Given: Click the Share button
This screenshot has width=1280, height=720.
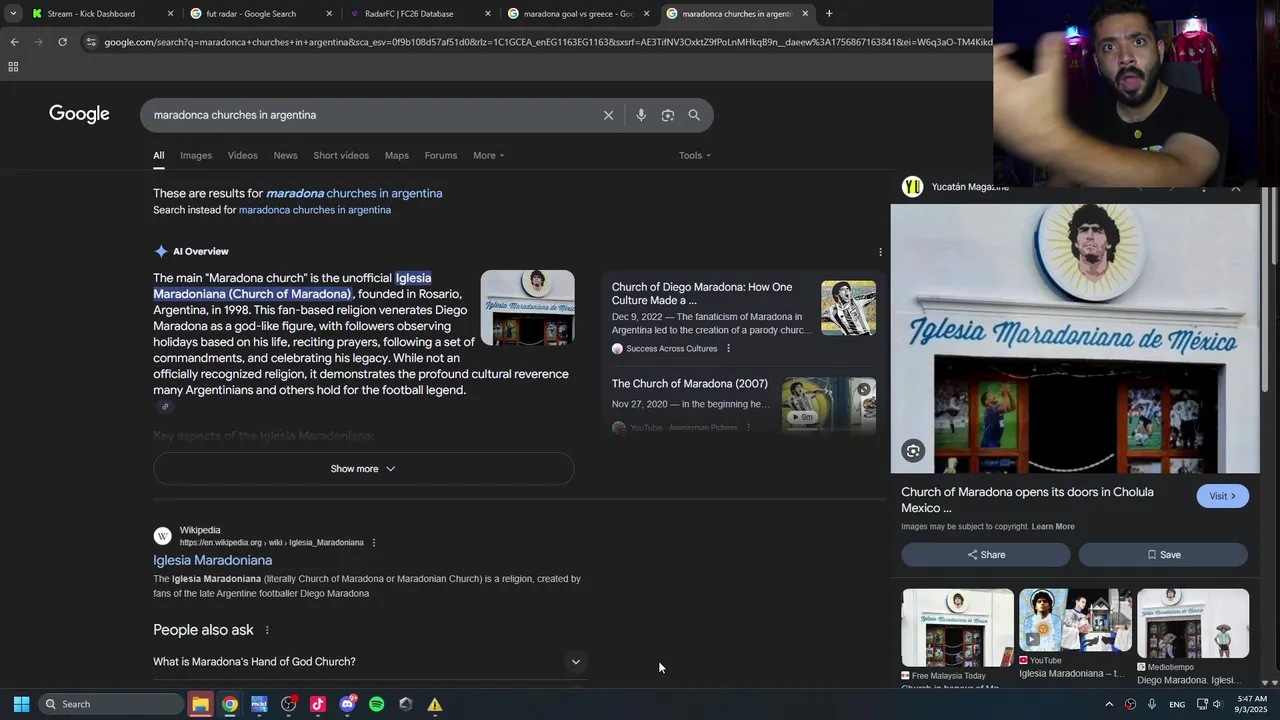Looking at the screenshot, I should click(x=986, y=555).
